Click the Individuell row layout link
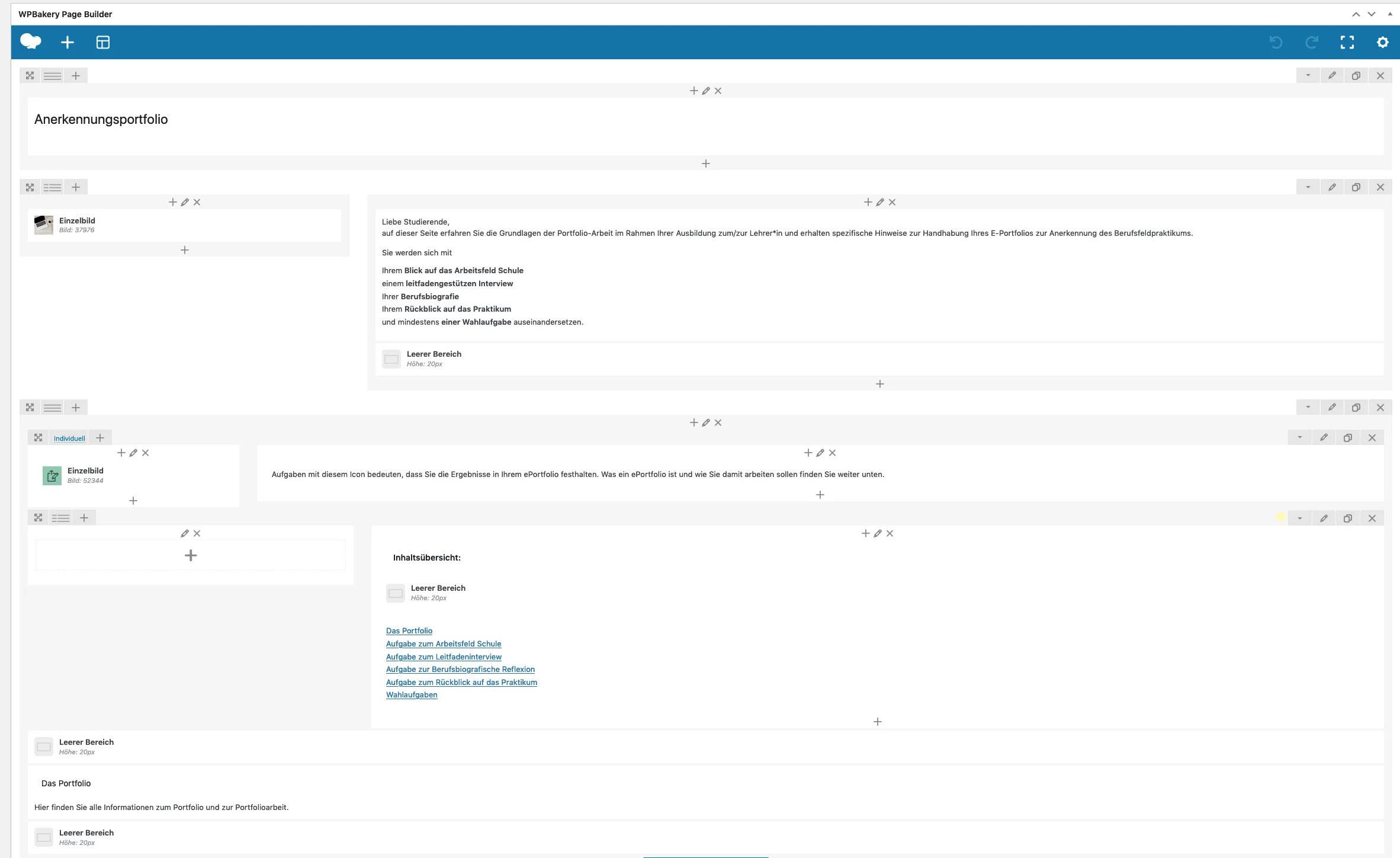 (x=69, y=438)
